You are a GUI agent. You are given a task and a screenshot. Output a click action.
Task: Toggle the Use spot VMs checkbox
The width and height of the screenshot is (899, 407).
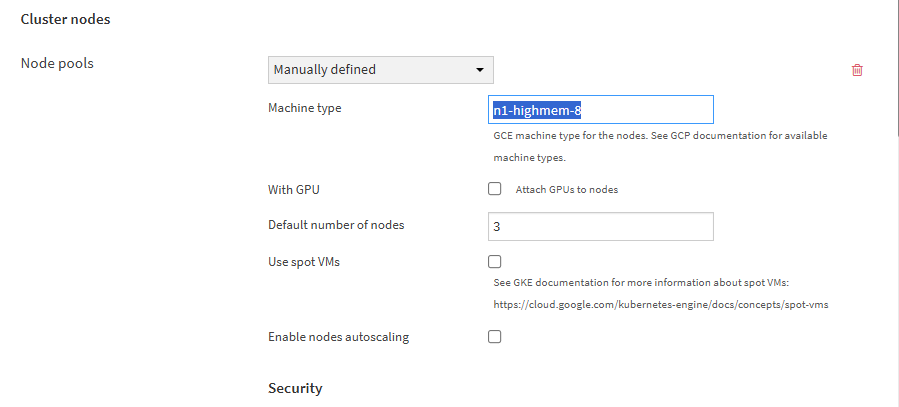(x=494, y=262)
